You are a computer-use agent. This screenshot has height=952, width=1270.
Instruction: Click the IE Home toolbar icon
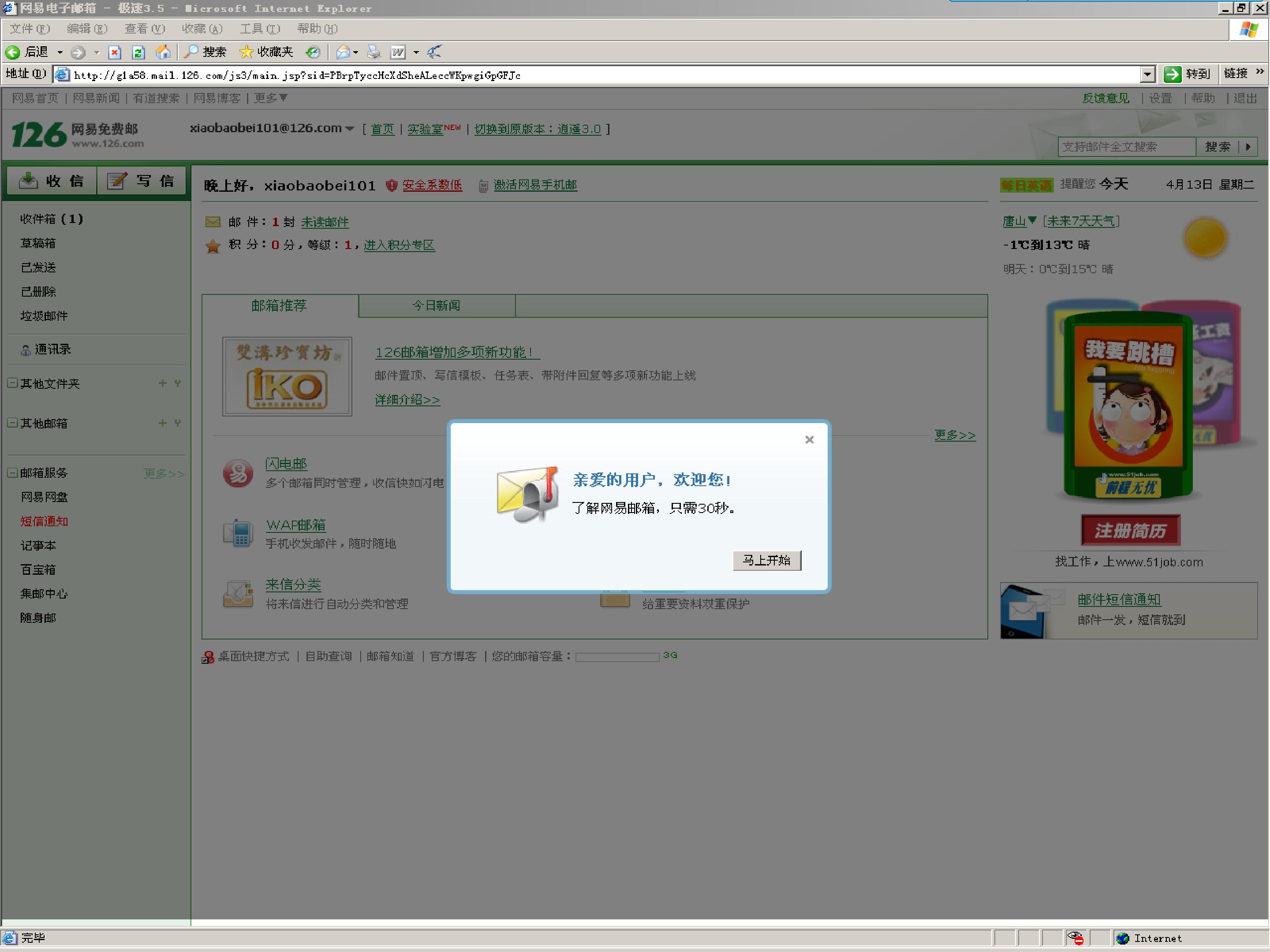tap(163, 52)
